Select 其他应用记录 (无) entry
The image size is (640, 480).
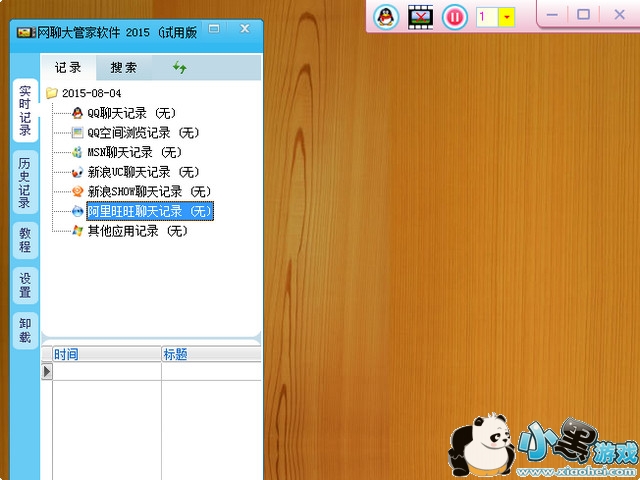(138, 231)
